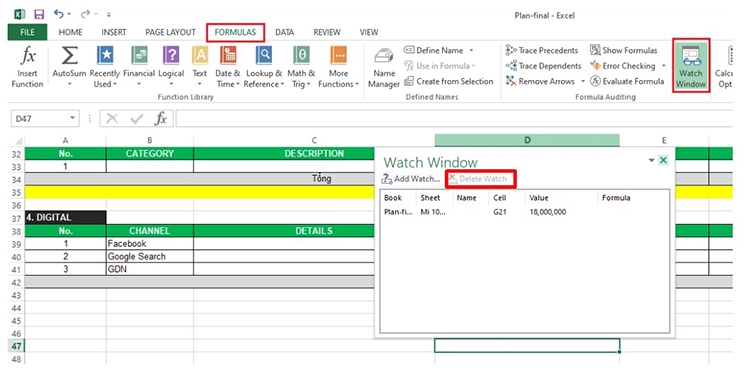Click the Watch Window ribbon button

pos(691,66)
